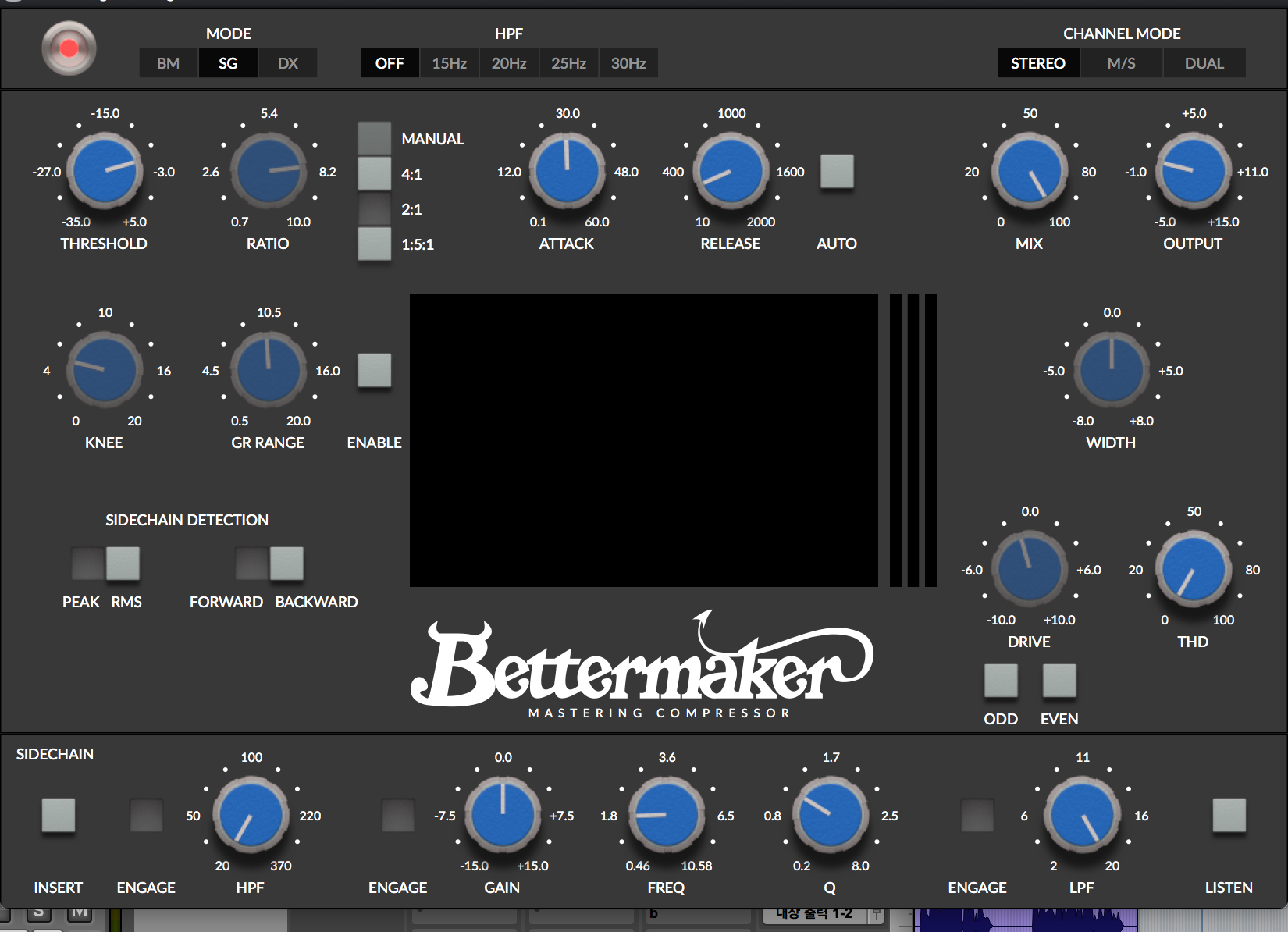Click the MIX knob

(x=1030, y=171)
